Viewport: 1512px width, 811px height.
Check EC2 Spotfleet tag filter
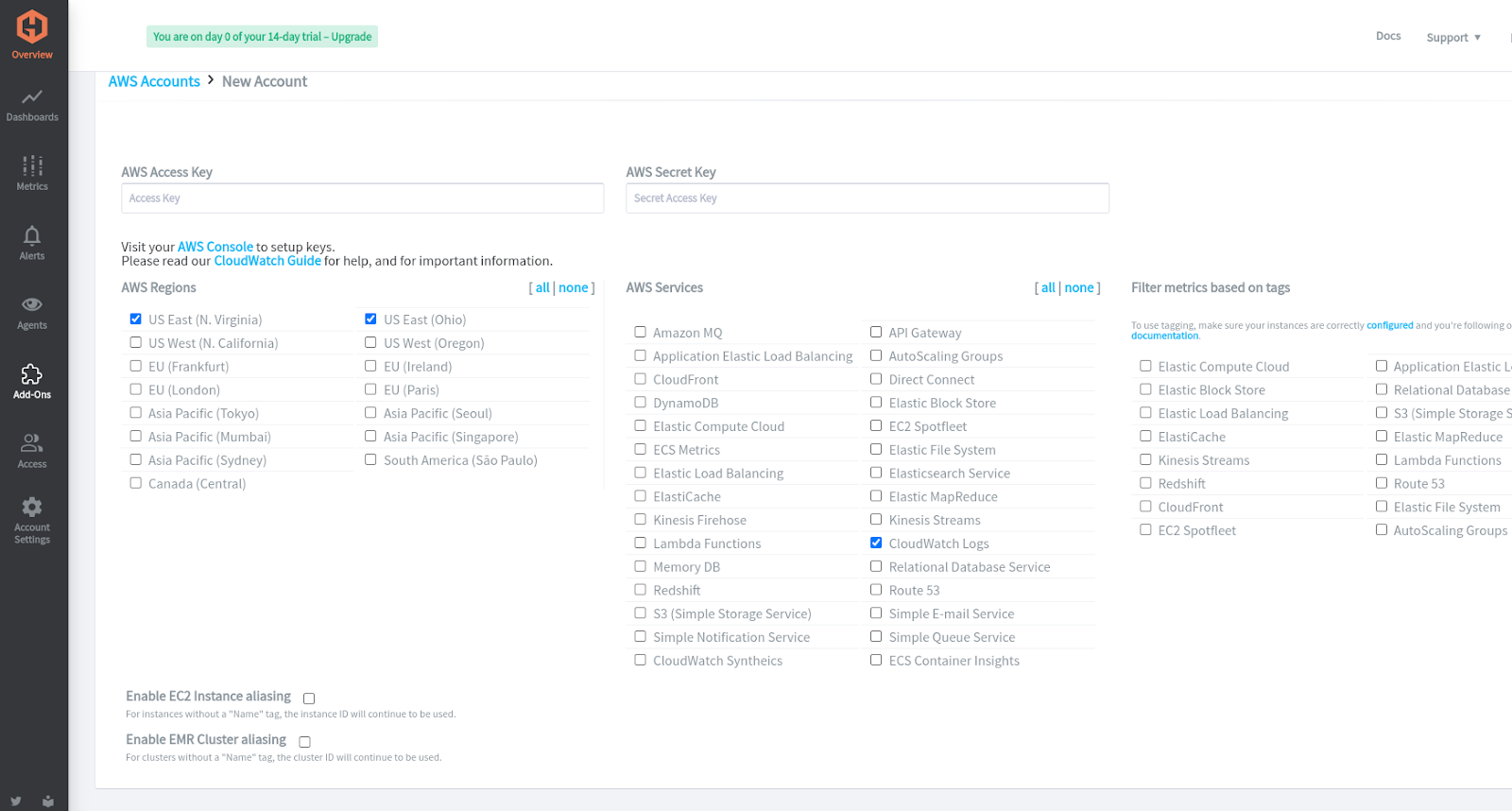[1145, 529]
